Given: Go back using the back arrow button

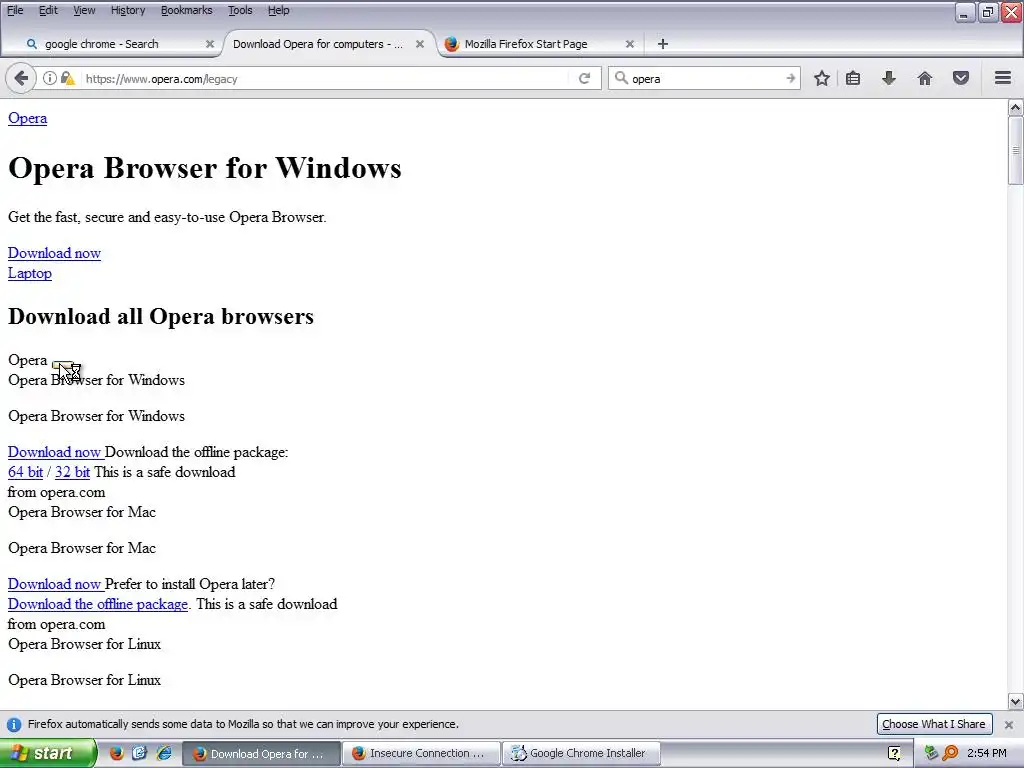Looking at the screenshot, I should click(21, 78).
